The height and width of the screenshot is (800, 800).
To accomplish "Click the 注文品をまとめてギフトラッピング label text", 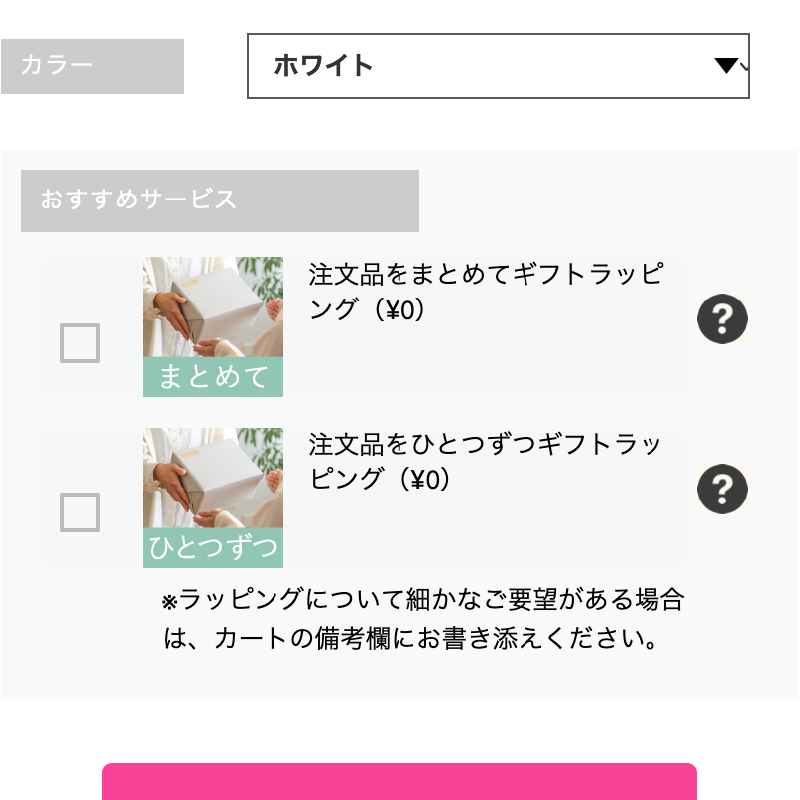I will pyautogui.click(x=486, y=291).
